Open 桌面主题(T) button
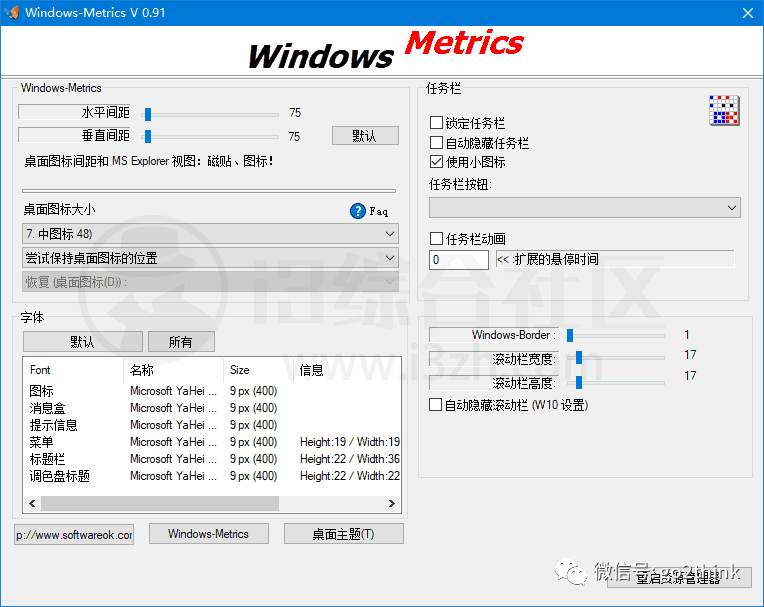The height and width of the screenshot is (607, 764). 344,533
